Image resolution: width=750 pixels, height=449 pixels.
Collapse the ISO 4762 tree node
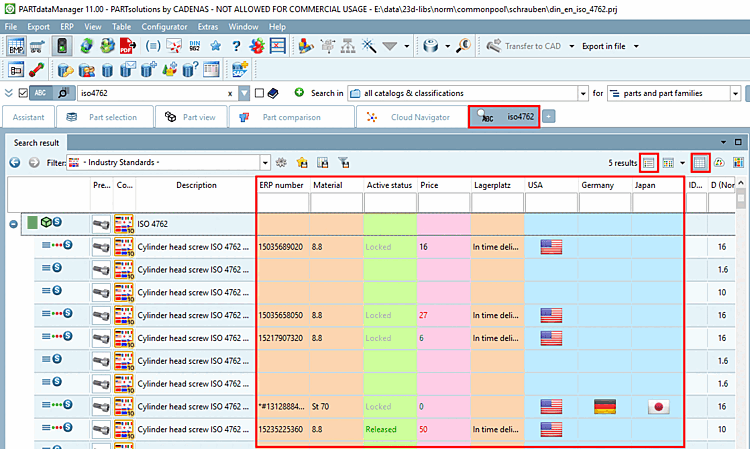(x=14, y=224)
